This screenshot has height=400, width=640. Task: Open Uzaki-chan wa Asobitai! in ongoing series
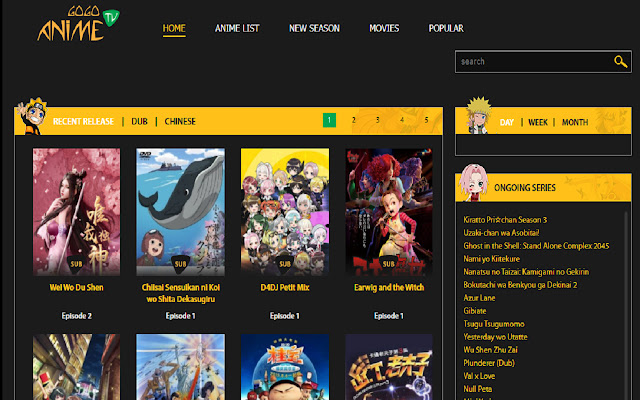(501, 233)
